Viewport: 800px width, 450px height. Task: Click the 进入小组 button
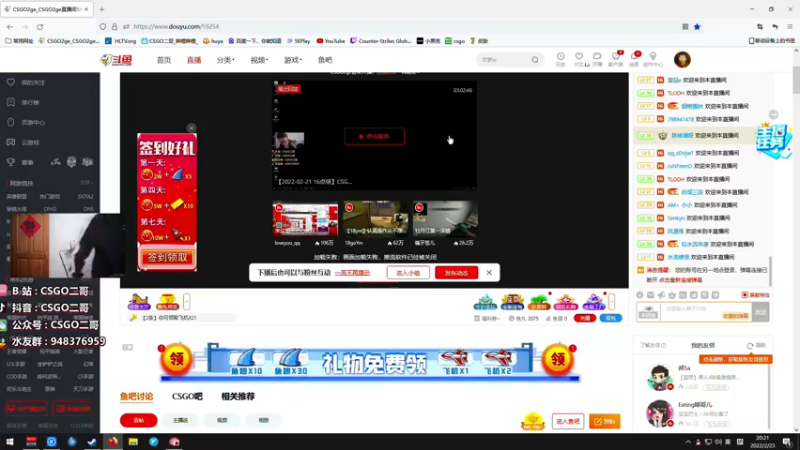pos(408,273)
